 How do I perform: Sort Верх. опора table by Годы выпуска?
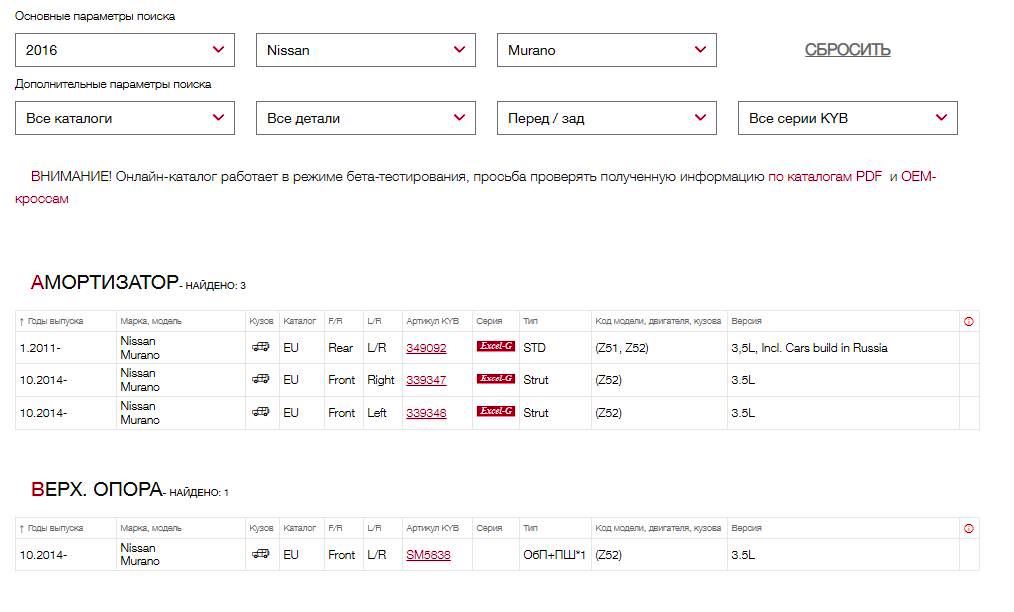coord(52,529)
